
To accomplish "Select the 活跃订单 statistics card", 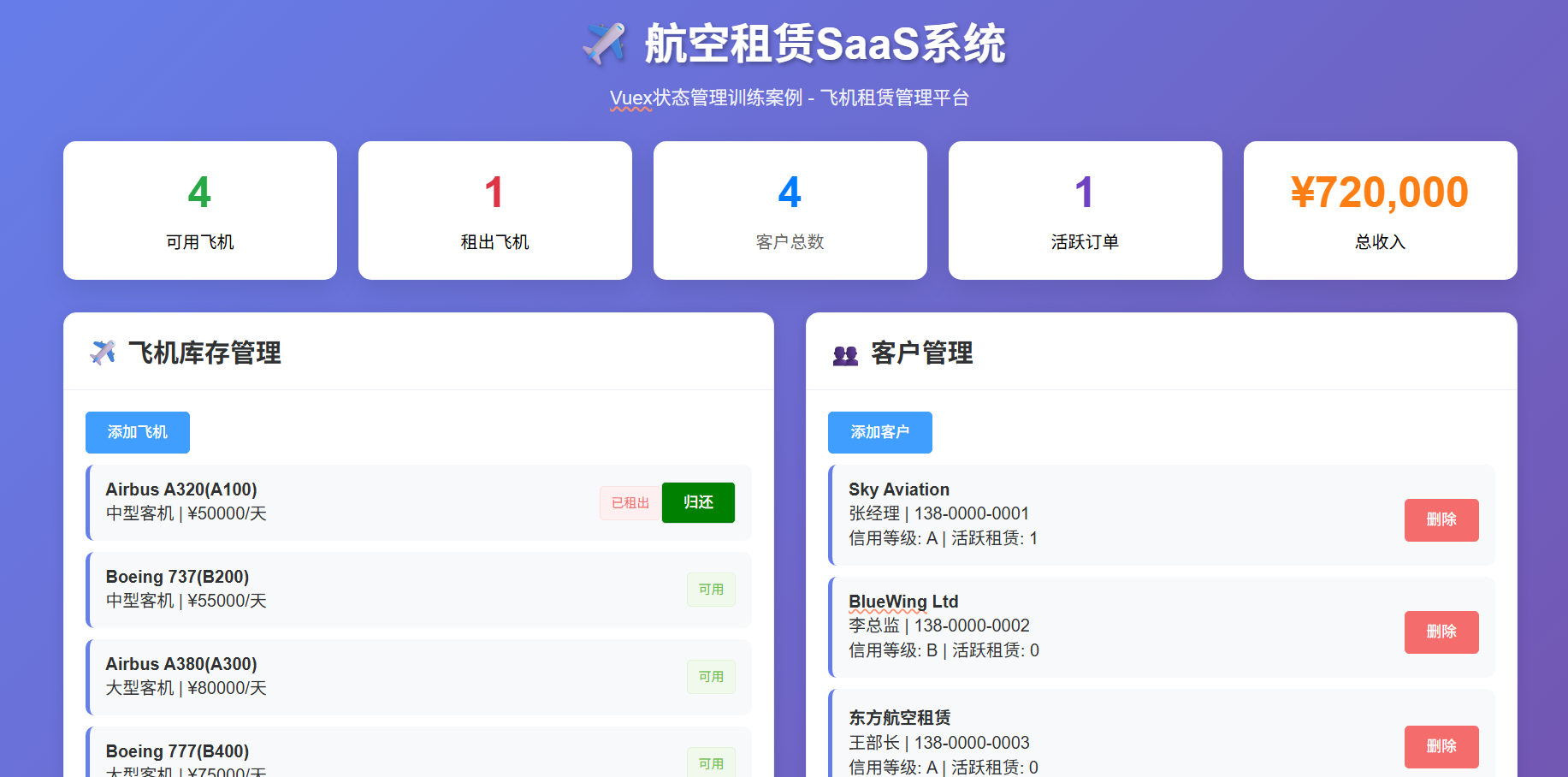I will [x=1086, y=211].
